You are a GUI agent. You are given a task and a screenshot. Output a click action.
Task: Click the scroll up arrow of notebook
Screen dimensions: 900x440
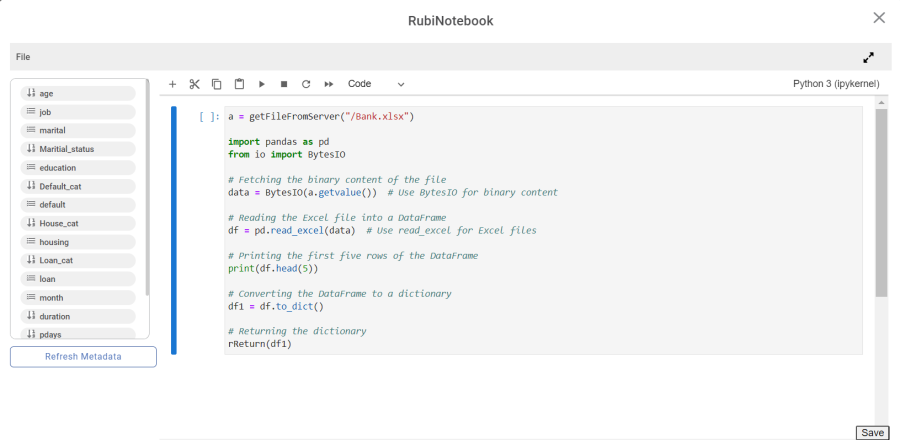click(881, 102)
